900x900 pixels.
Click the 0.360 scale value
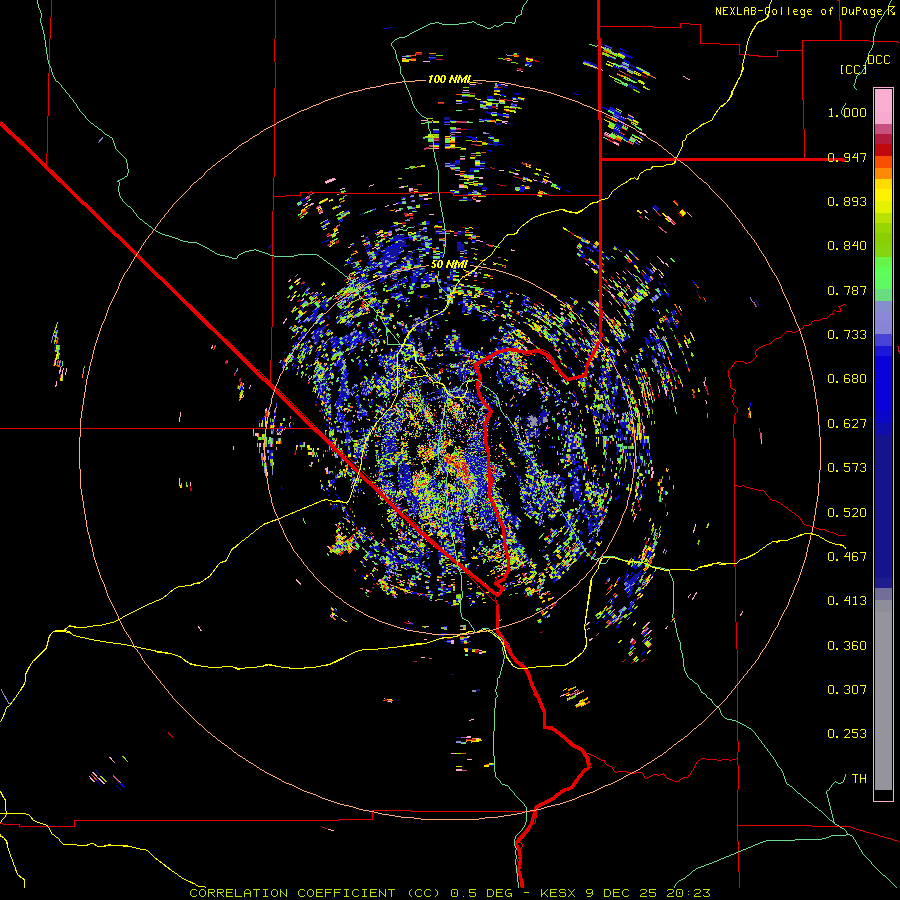pos(847,646)
